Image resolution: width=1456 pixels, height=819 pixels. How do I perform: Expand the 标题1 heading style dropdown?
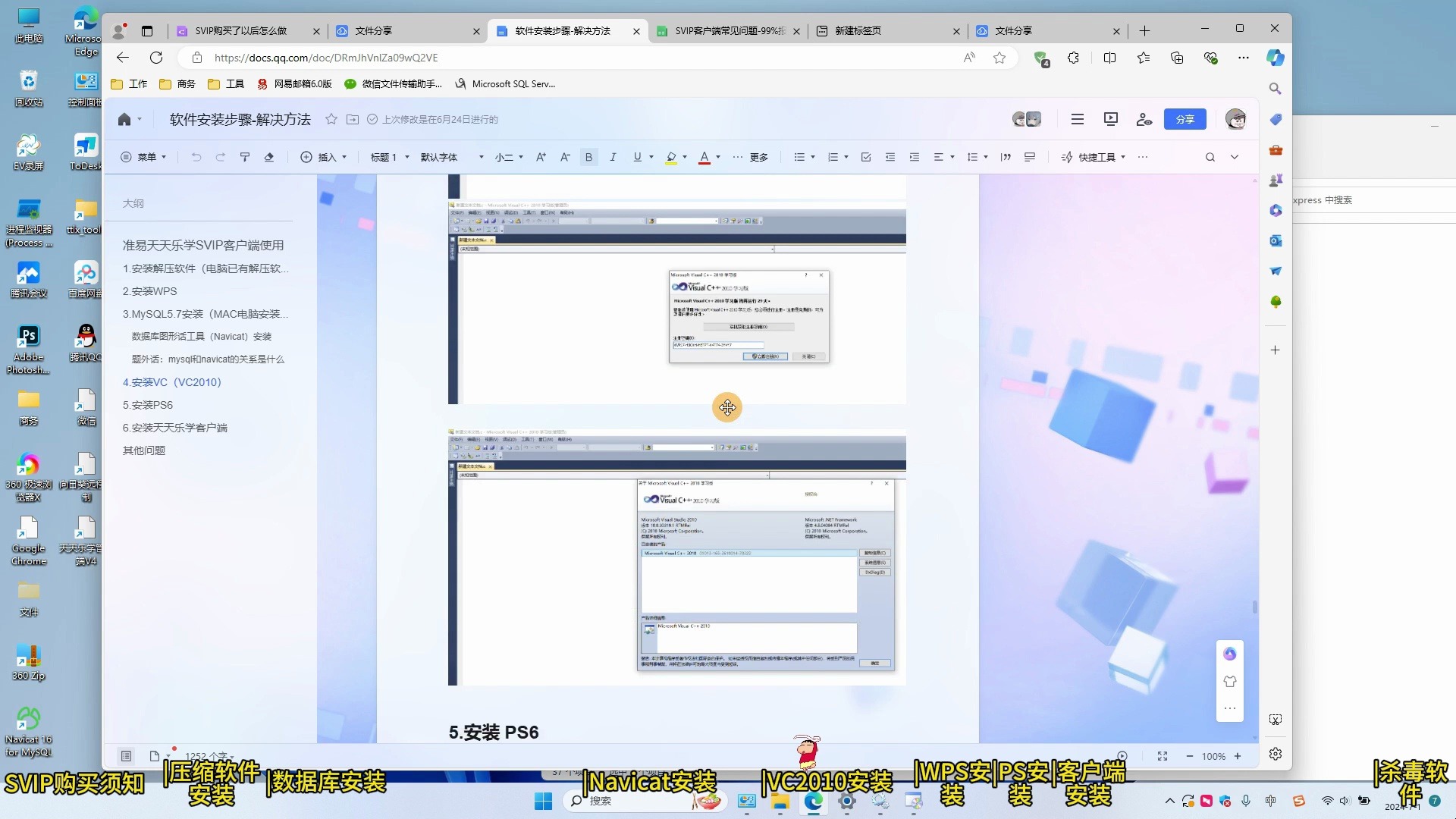pos(407,157)
